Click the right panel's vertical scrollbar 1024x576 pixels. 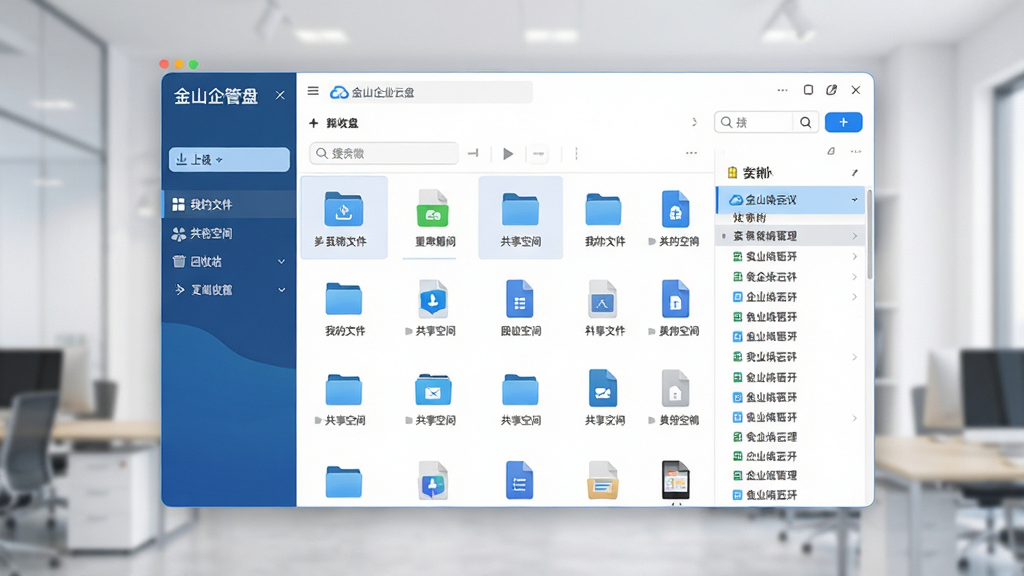(869, 235)
